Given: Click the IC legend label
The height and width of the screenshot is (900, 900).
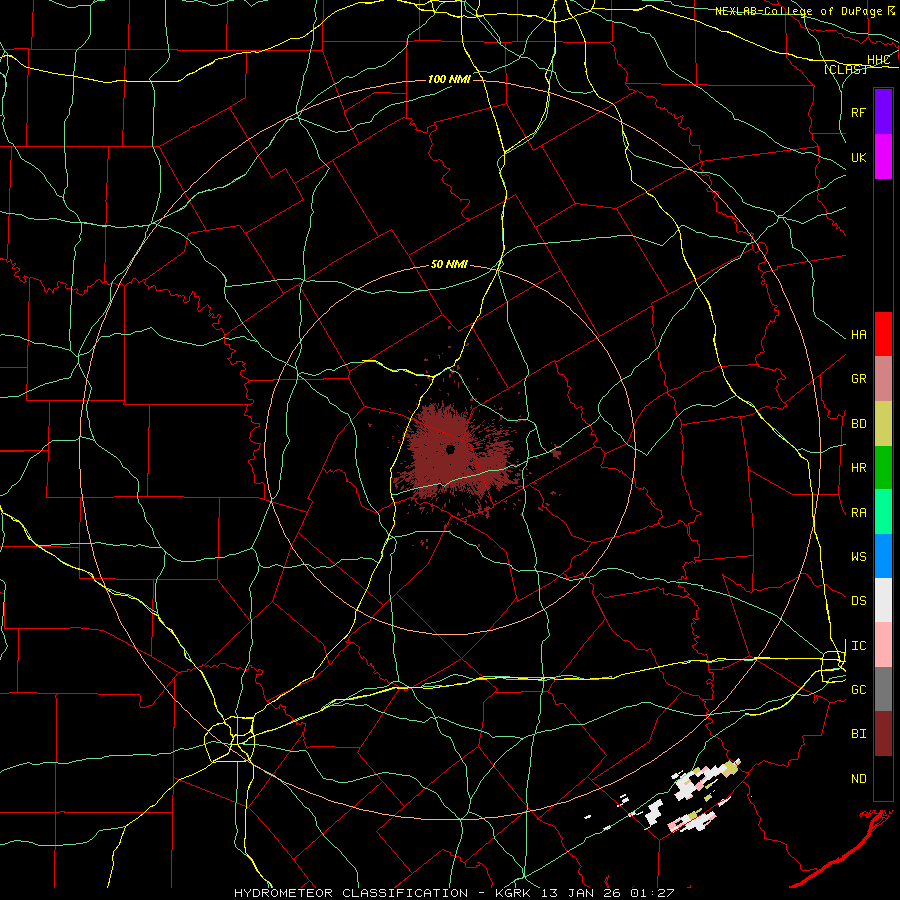Looking at the screenshot, I should (858, 646).
